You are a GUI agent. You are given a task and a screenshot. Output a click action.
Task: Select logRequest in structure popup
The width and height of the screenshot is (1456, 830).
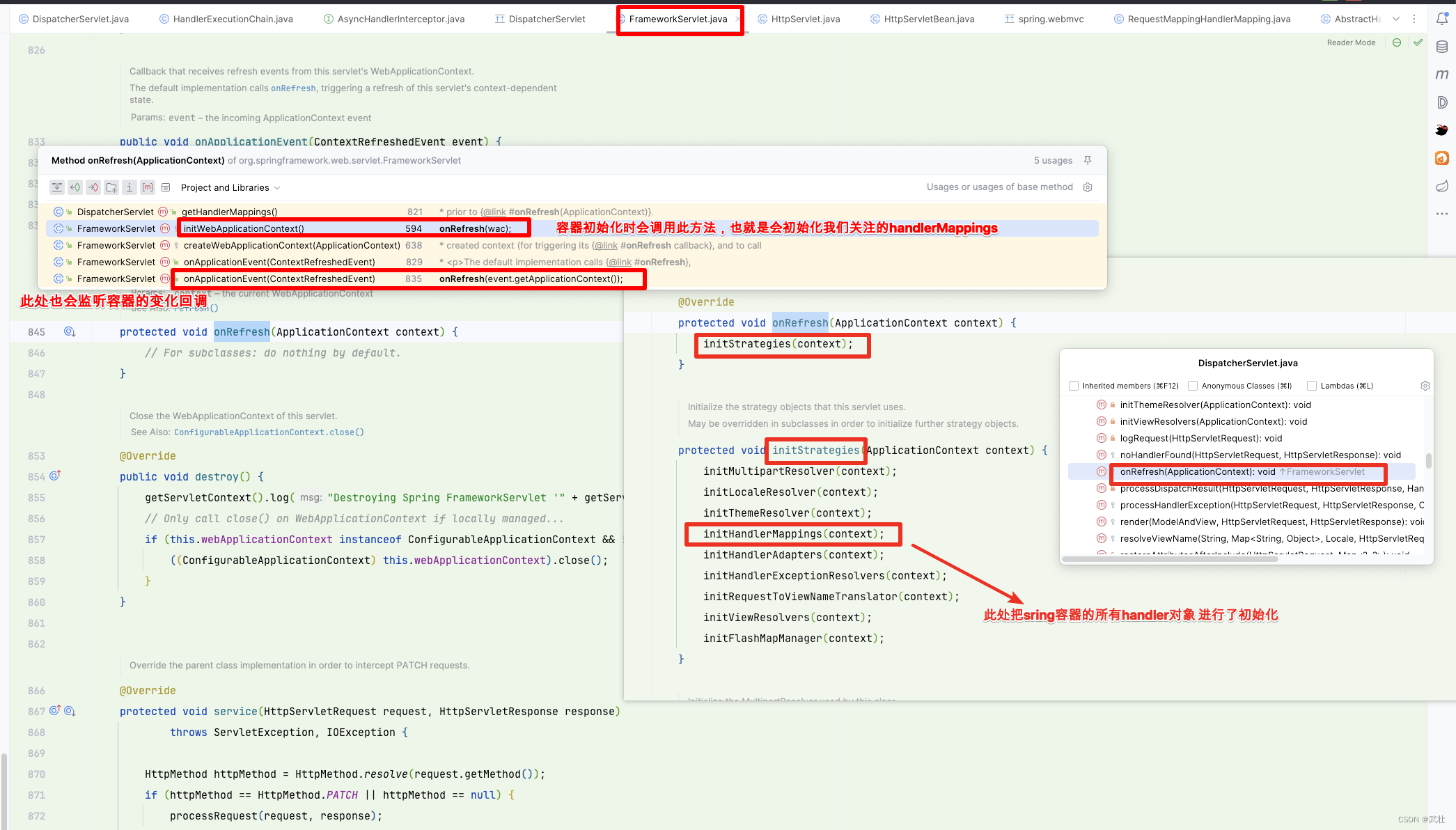1242,438
